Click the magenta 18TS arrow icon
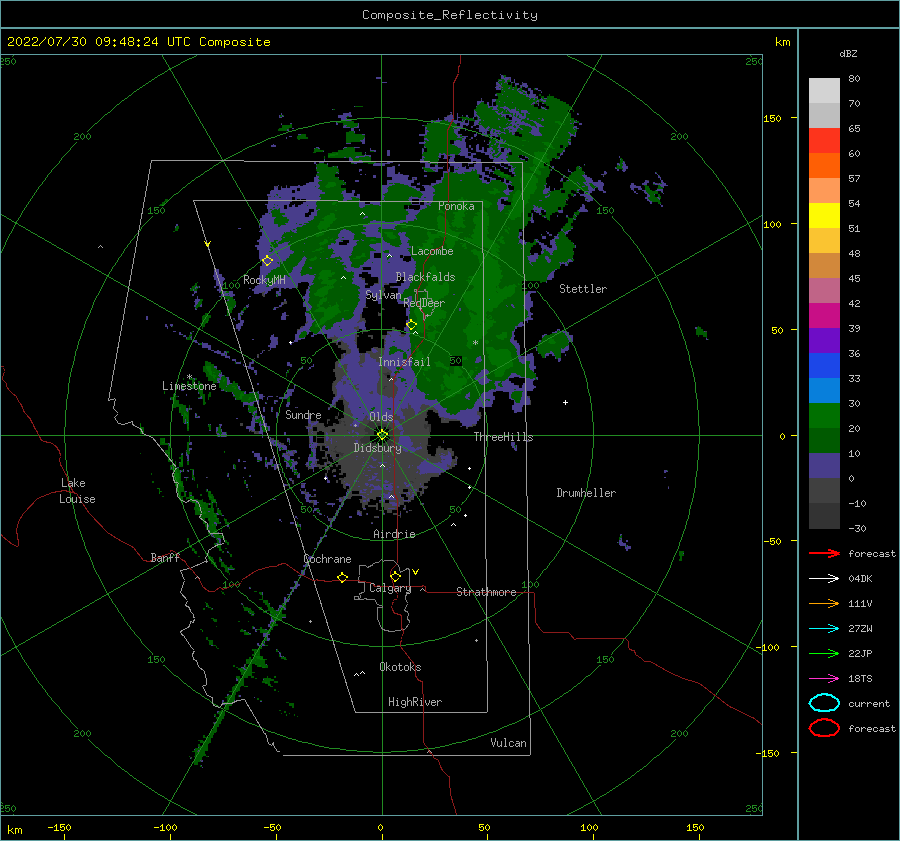 [824, 679]
